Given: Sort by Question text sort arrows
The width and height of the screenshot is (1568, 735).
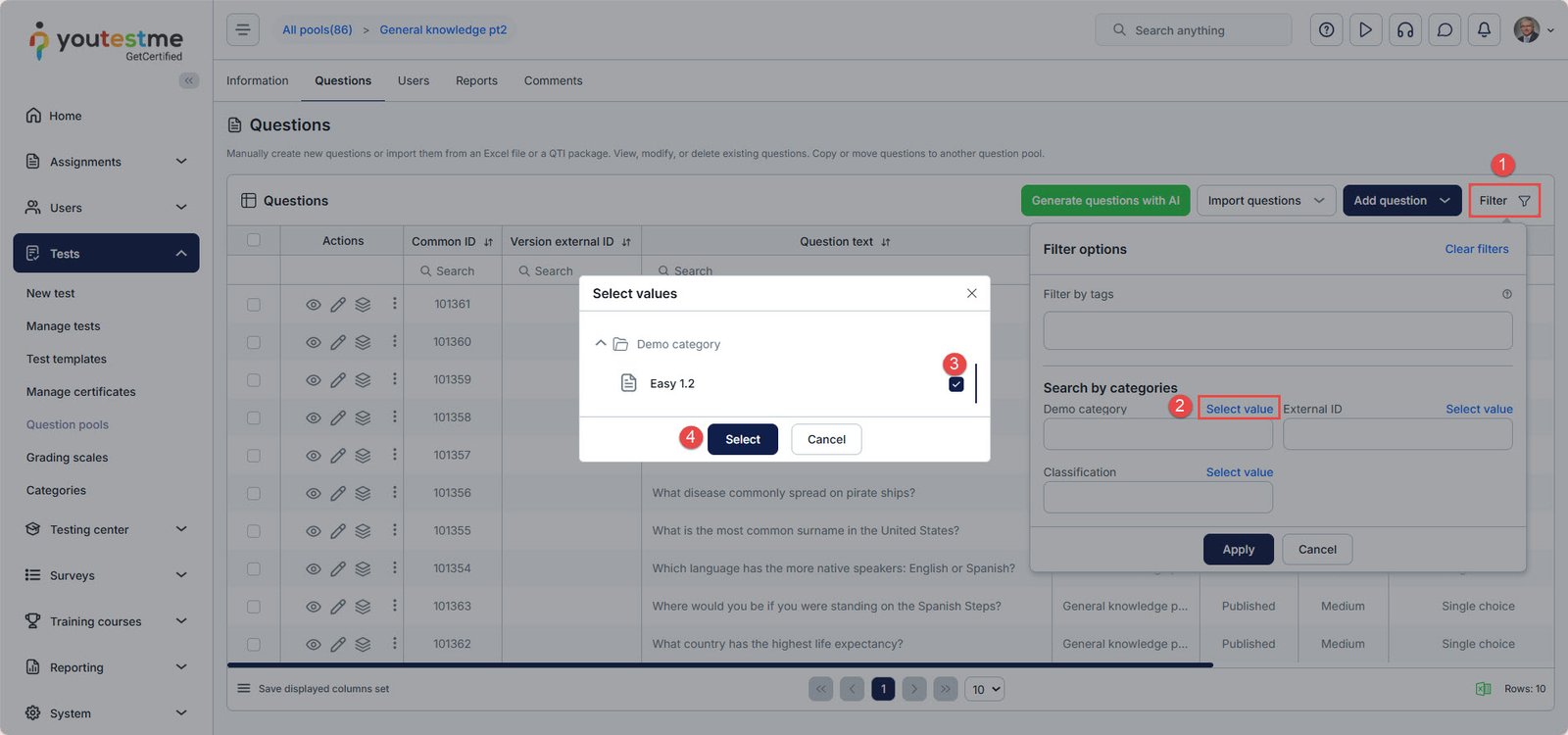Looking at the screenshot, I should tap(886, 242).
